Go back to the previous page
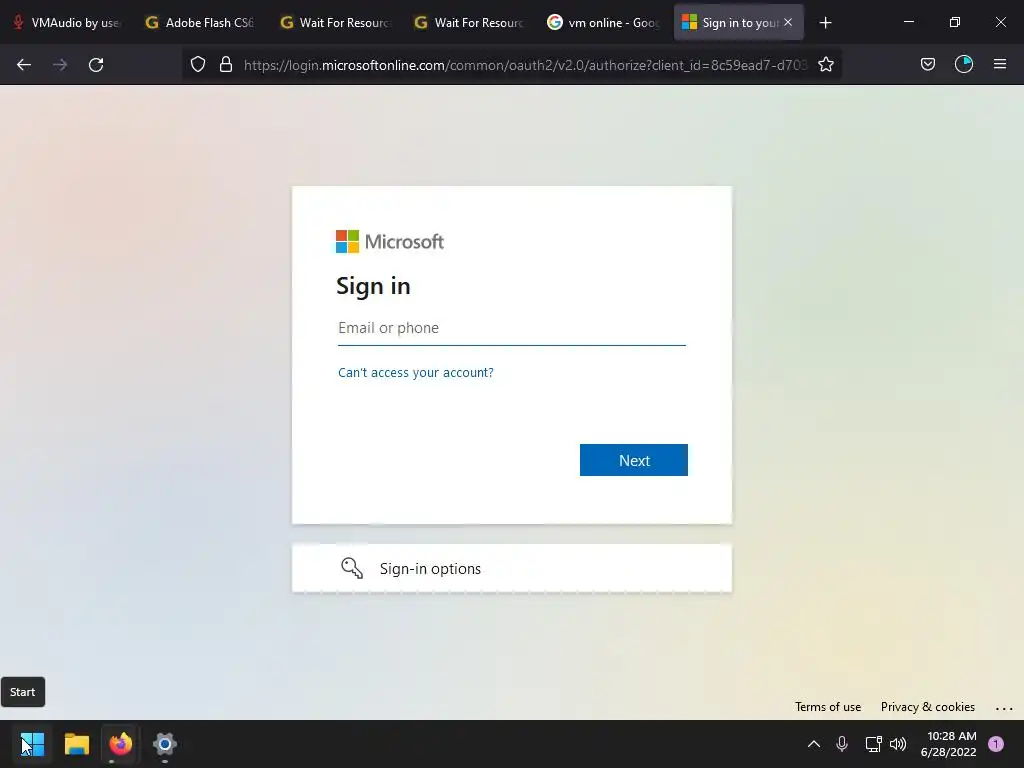 (x=24, y=65)
